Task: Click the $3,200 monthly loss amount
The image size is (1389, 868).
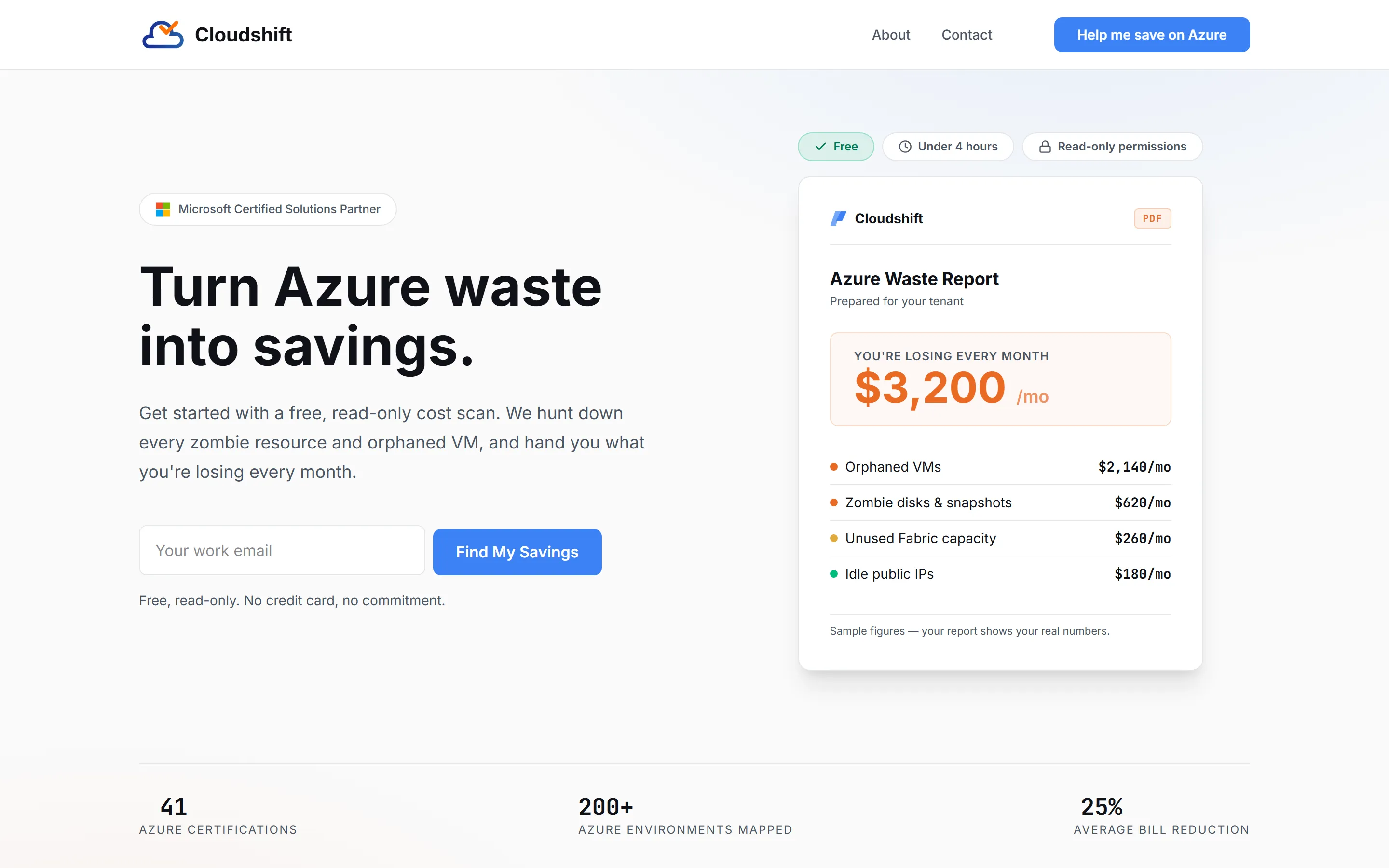Action: pyautogui.click(x=930, y=388)
